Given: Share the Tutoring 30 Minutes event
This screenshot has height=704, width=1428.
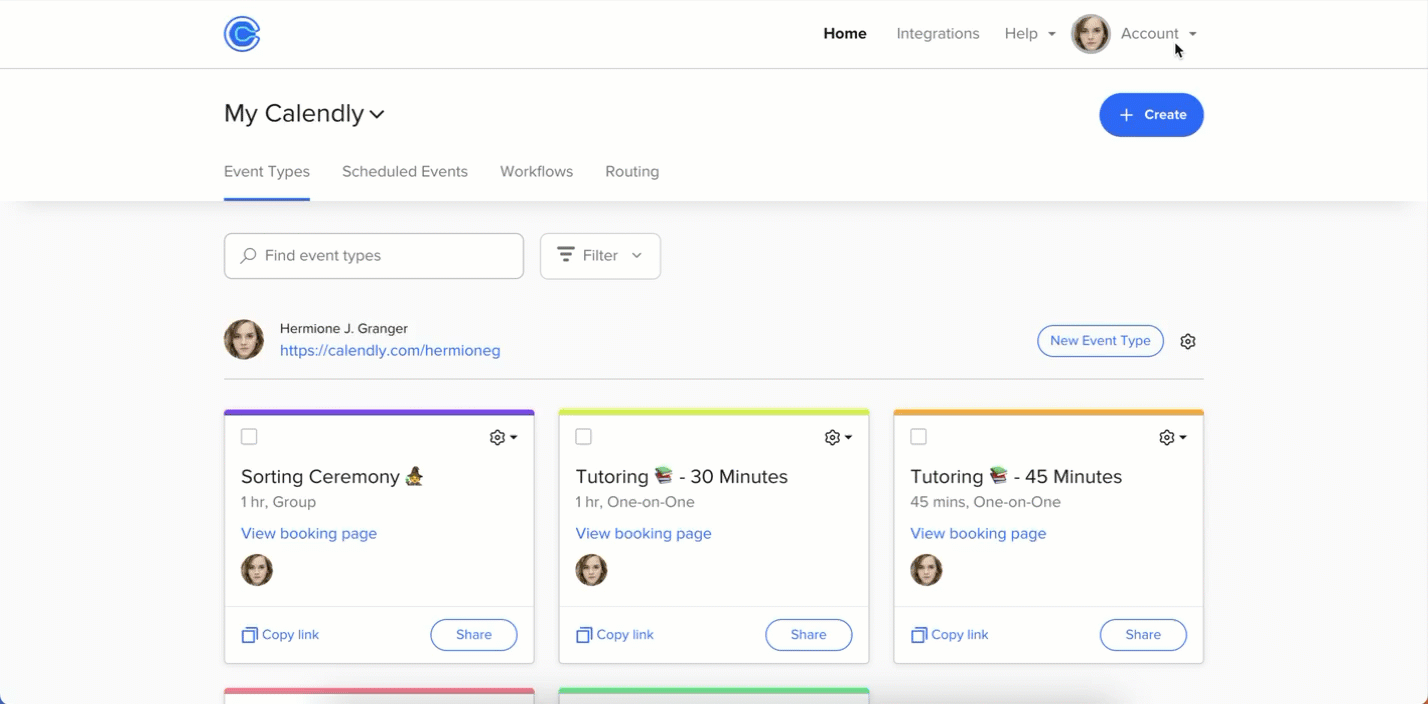Looking at the screenshot, I should point(809,635).
